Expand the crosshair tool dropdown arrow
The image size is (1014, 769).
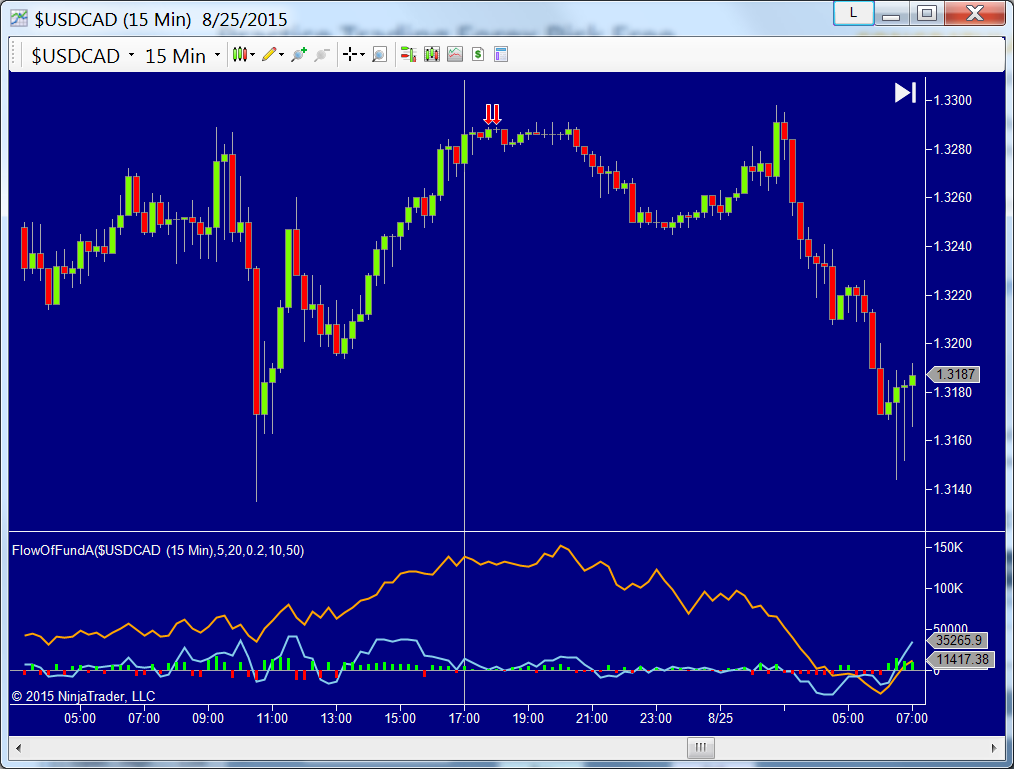pos(363,54)
